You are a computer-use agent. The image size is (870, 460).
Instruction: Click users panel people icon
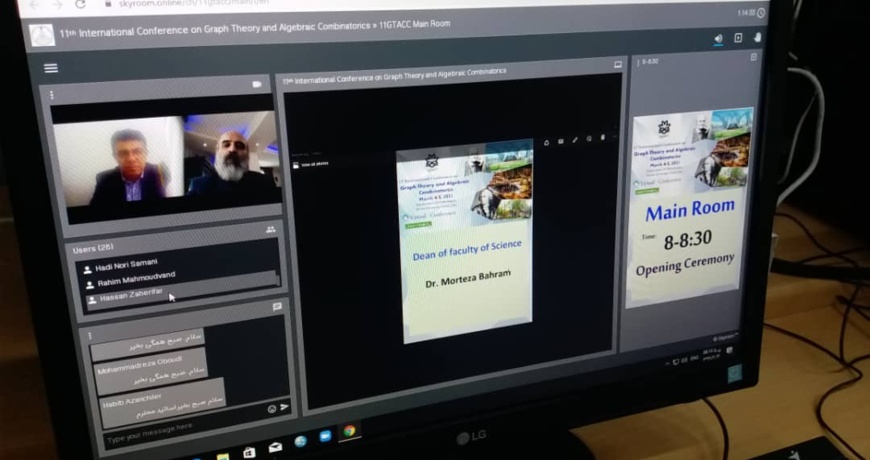coord(270,229)
